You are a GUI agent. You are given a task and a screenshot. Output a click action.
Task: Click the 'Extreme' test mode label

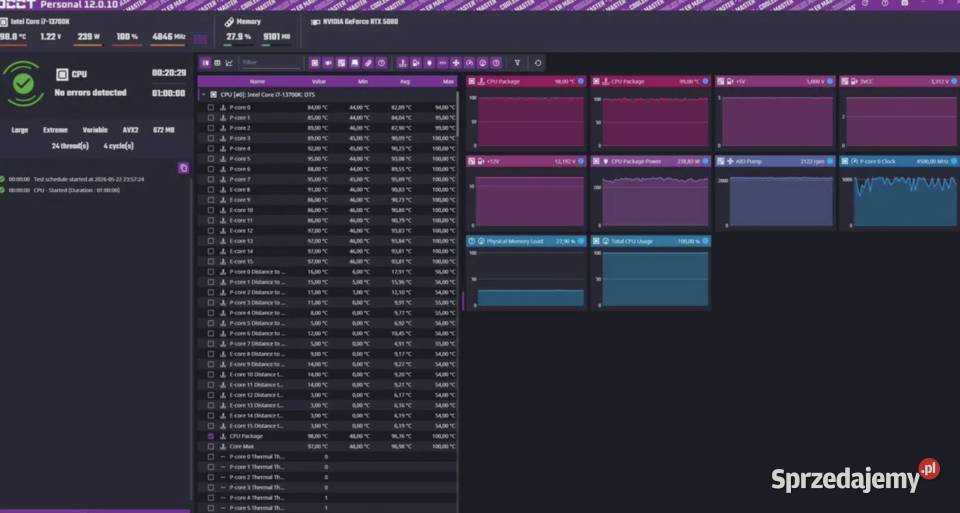55,130
